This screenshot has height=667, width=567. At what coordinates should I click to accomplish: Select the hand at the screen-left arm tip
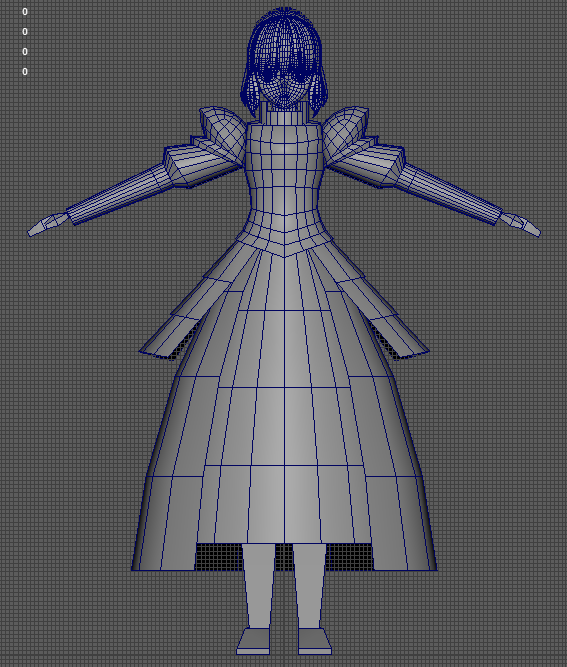point(47,225)
